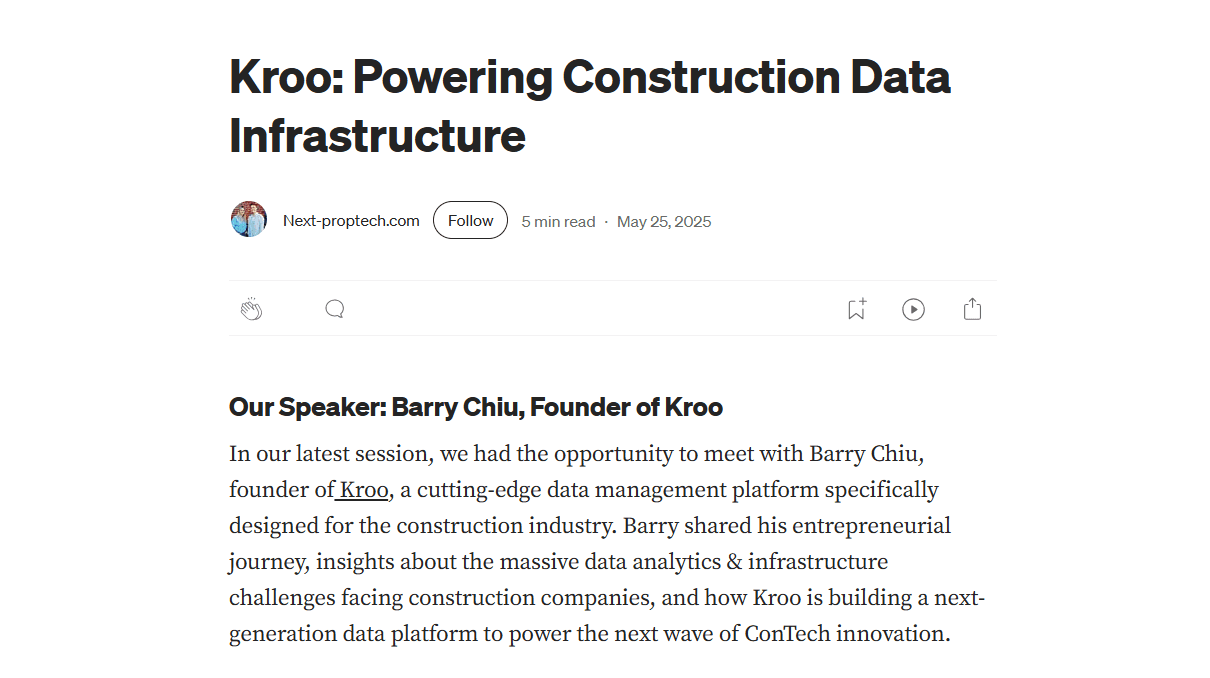Clap for this Kroo article
This screenshot has width=1210, height=678.
[x=251, y=309]
